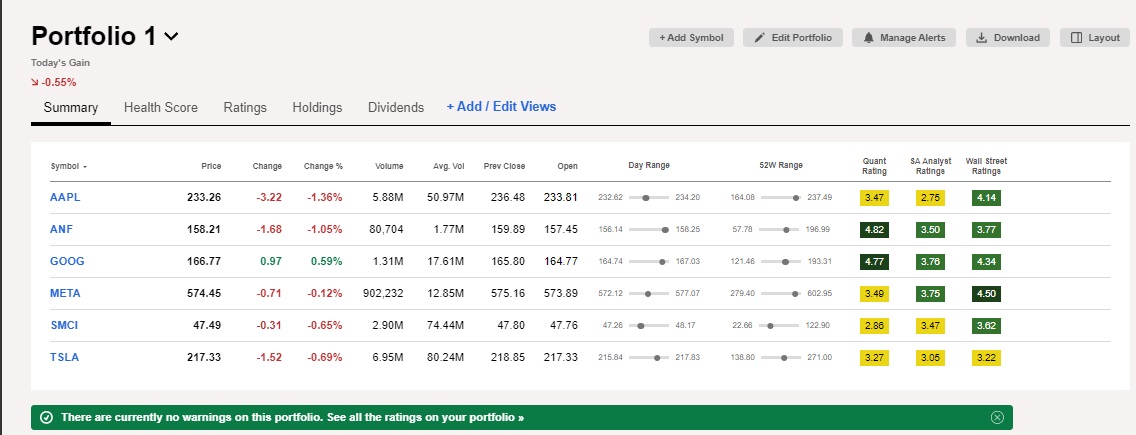Click the Add Symbol button

click(691, 38)
